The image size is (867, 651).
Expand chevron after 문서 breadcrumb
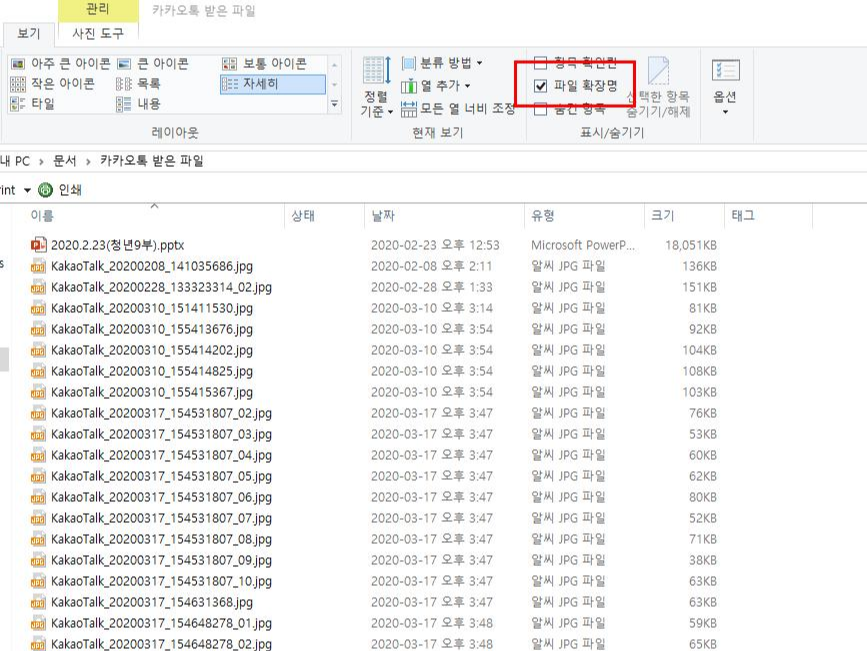click(88, 162)
